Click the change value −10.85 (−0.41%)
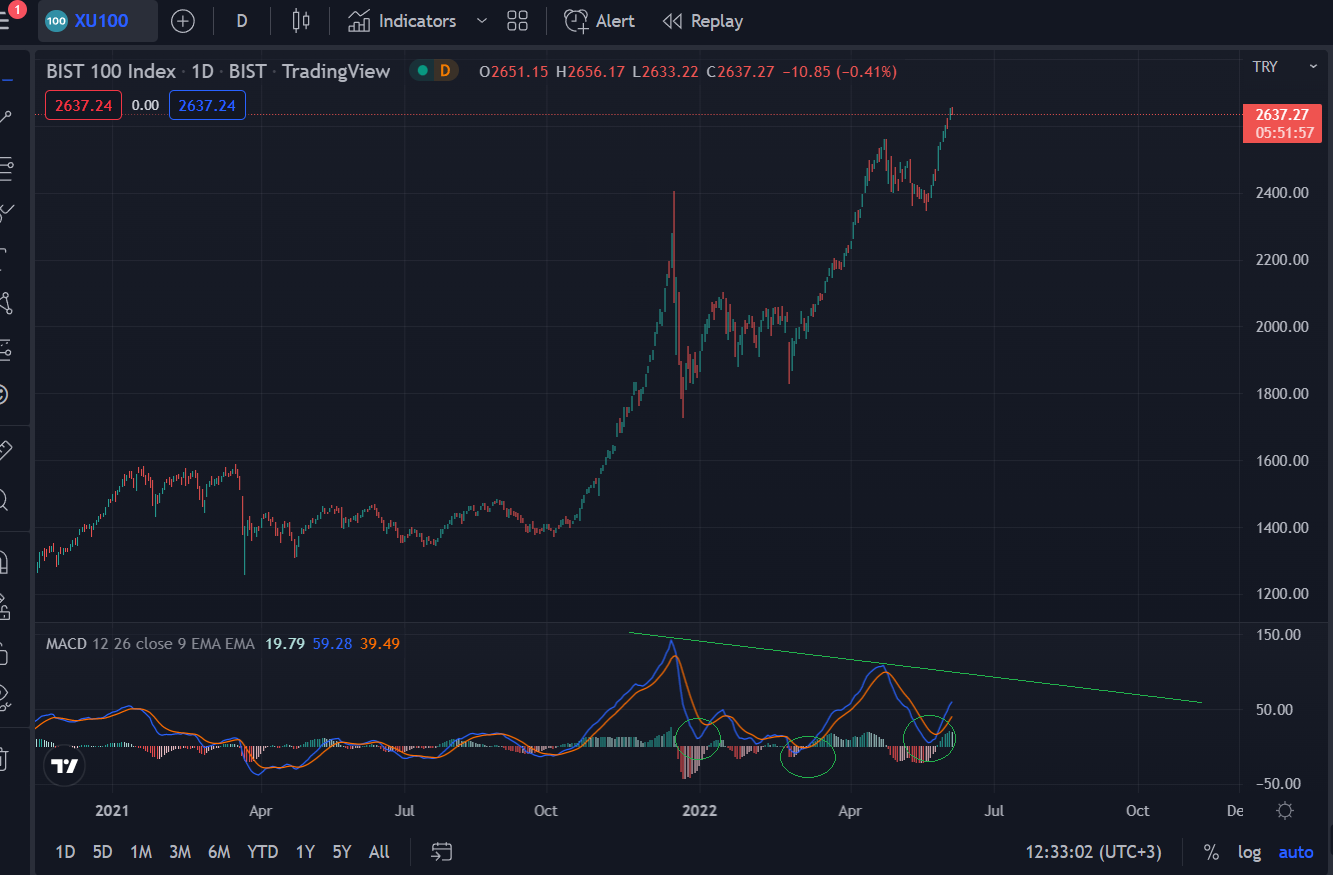Viewport: 1333px width, 875px height. tap(839, 72)
